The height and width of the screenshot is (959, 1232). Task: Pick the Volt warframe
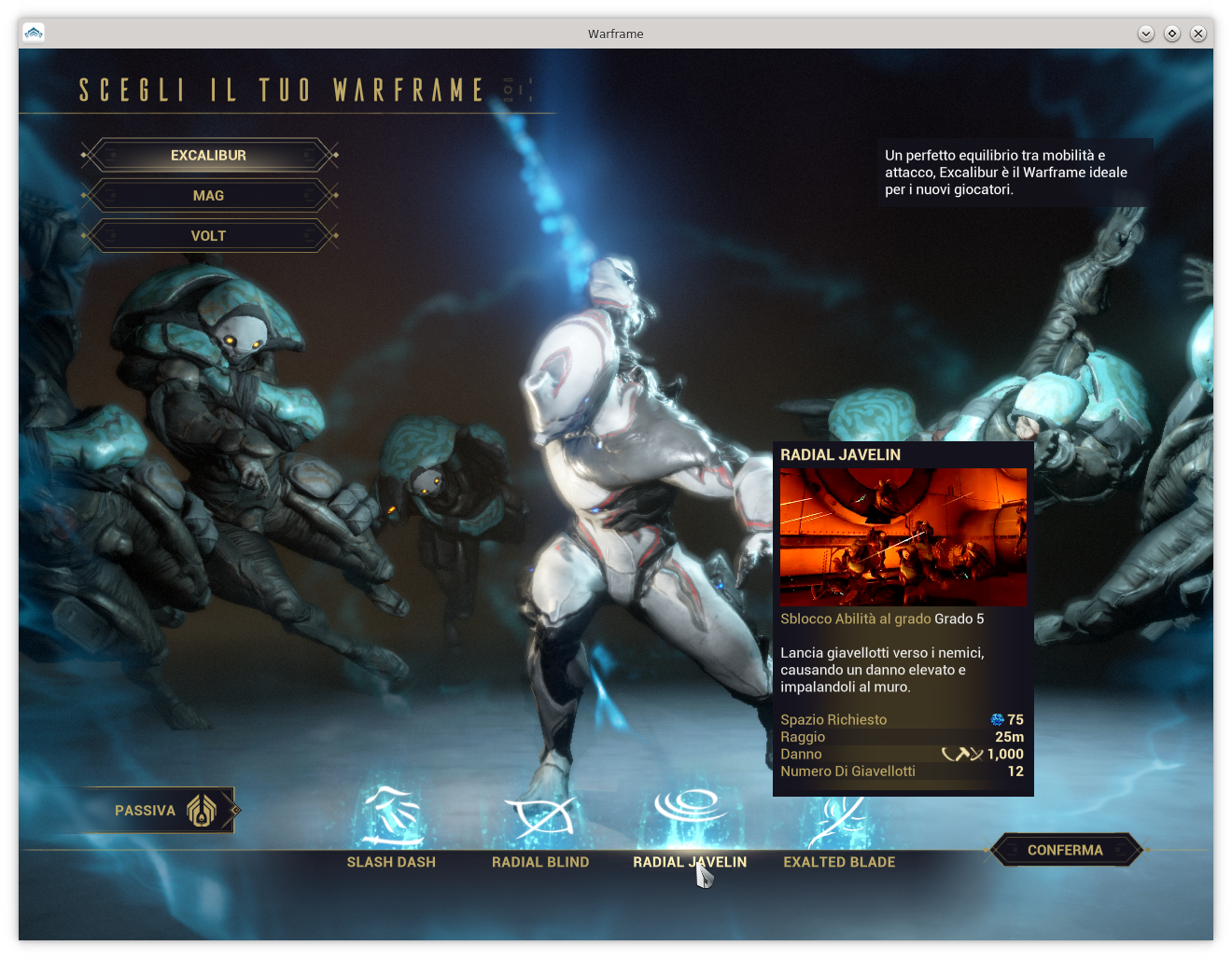point(209,235)
